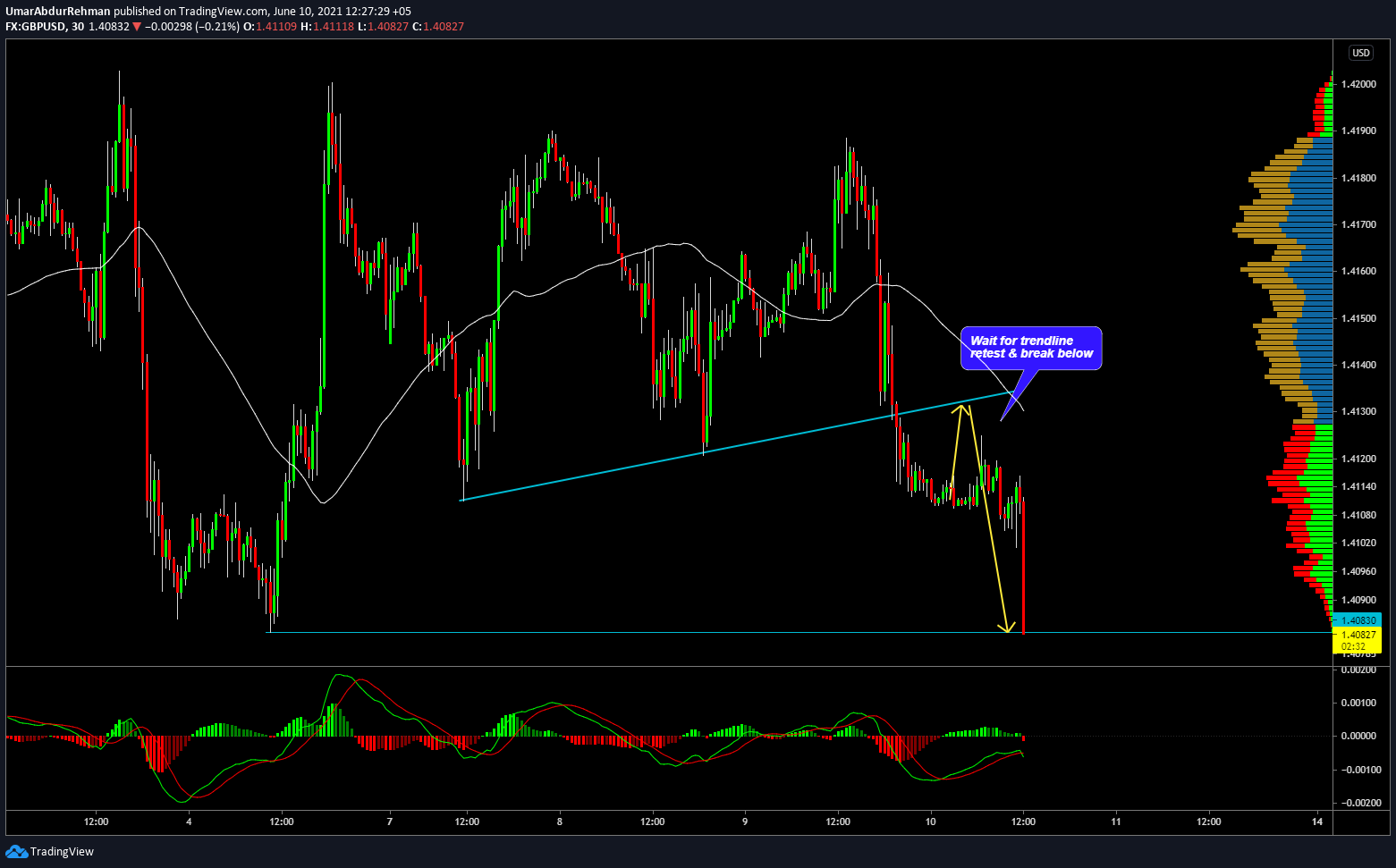1396x868 pixels.
Task: Click the white horizontal support line at 1.40830
Action: pos(800,633)
